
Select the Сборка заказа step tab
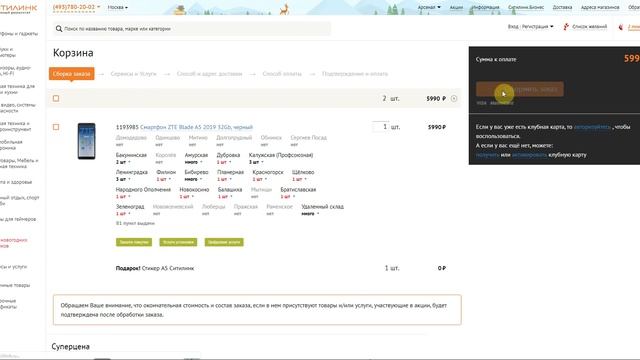click(x=71, y=74)
